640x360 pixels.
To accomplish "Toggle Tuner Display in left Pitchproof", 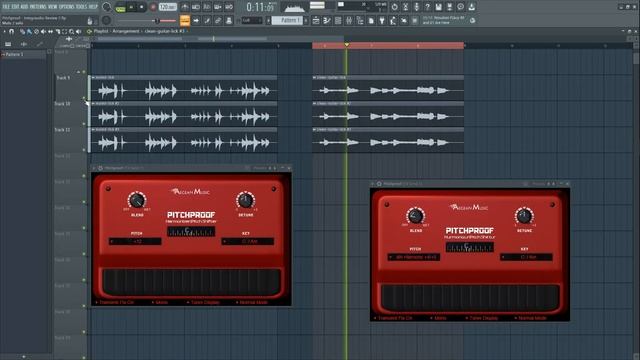I will [203, 302].
